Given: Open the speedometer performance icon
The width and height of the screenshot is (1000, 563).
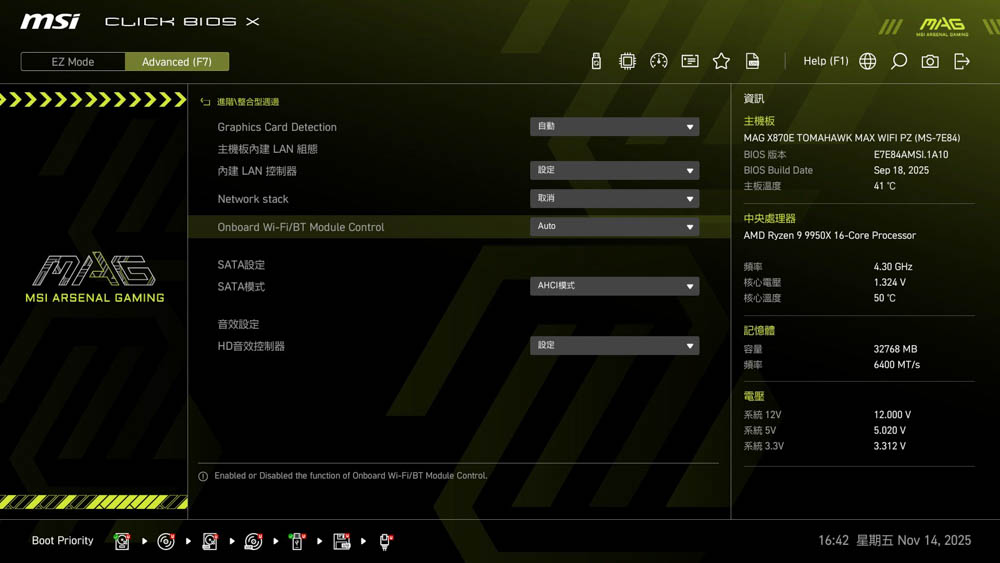Looking at the screenshot, I should (x=658, y=62).
